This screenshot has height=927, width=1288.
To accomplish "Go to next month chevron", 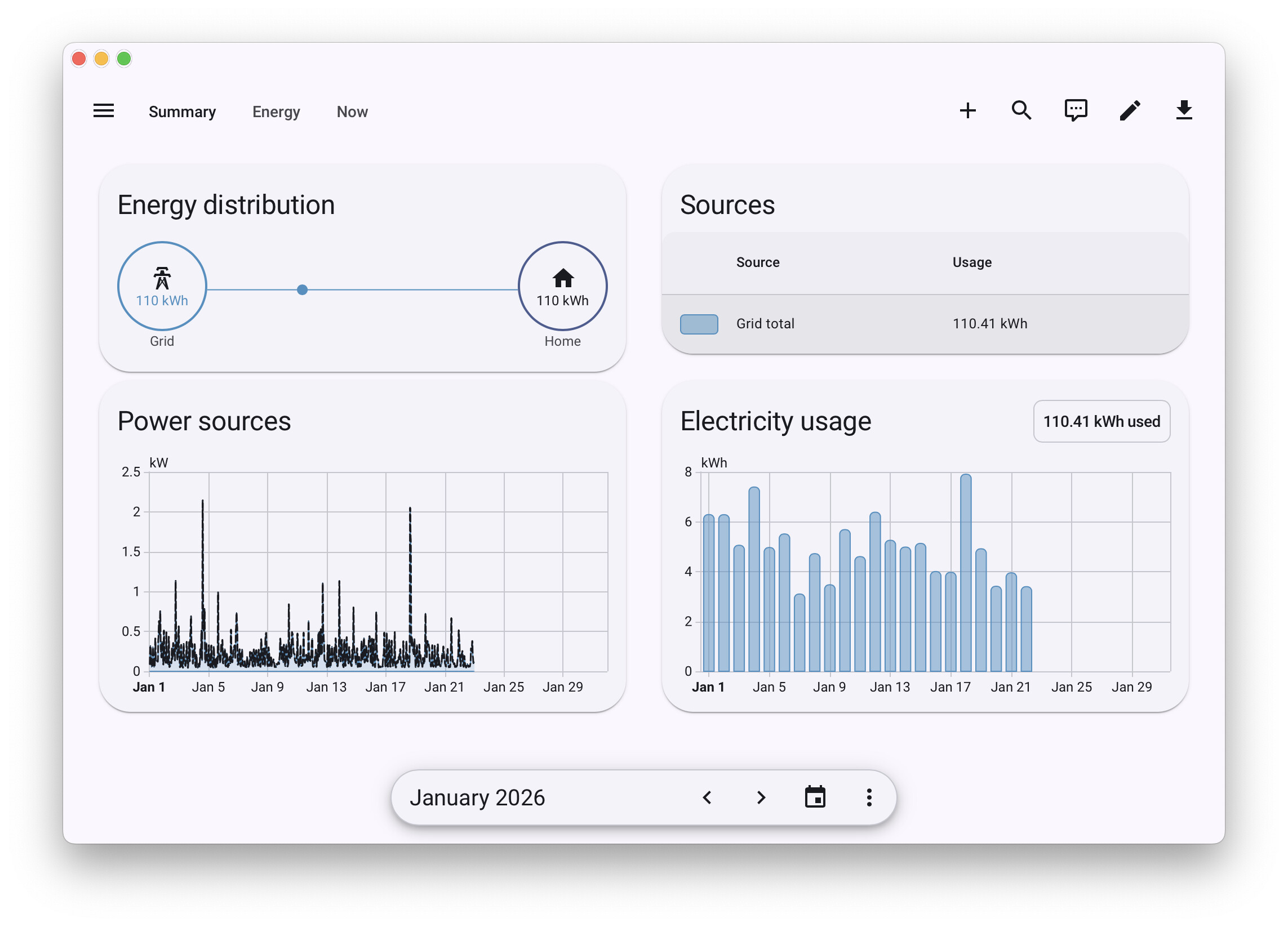I will pos(761,797).
